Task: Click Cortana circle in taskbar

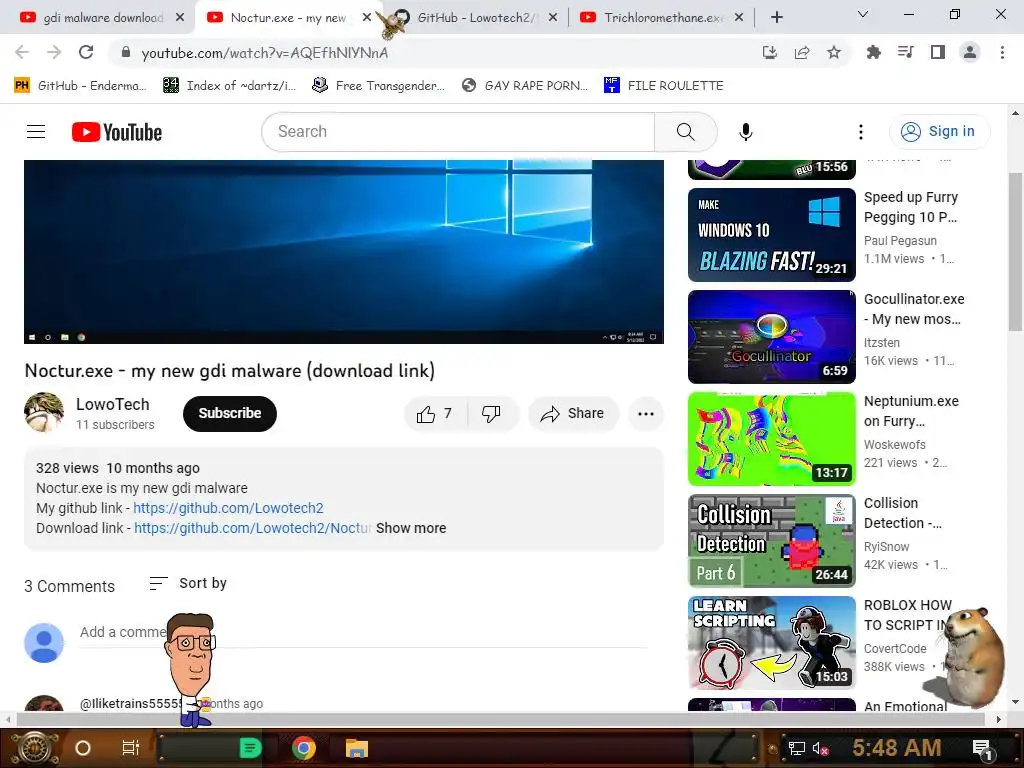Action: pyautogui.click(x=82, y=748)
